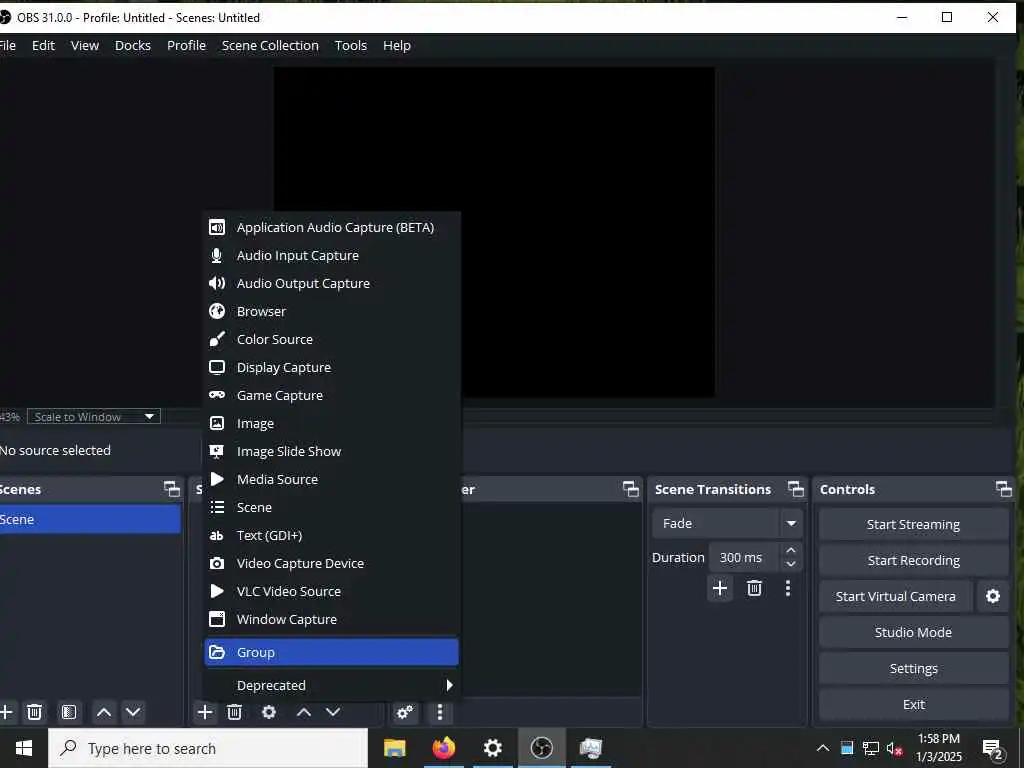Image resolution: width=1024 pixels, height=768 pixels.
Task: Add an Audio Input Capture source
Action: pos(332,255)
